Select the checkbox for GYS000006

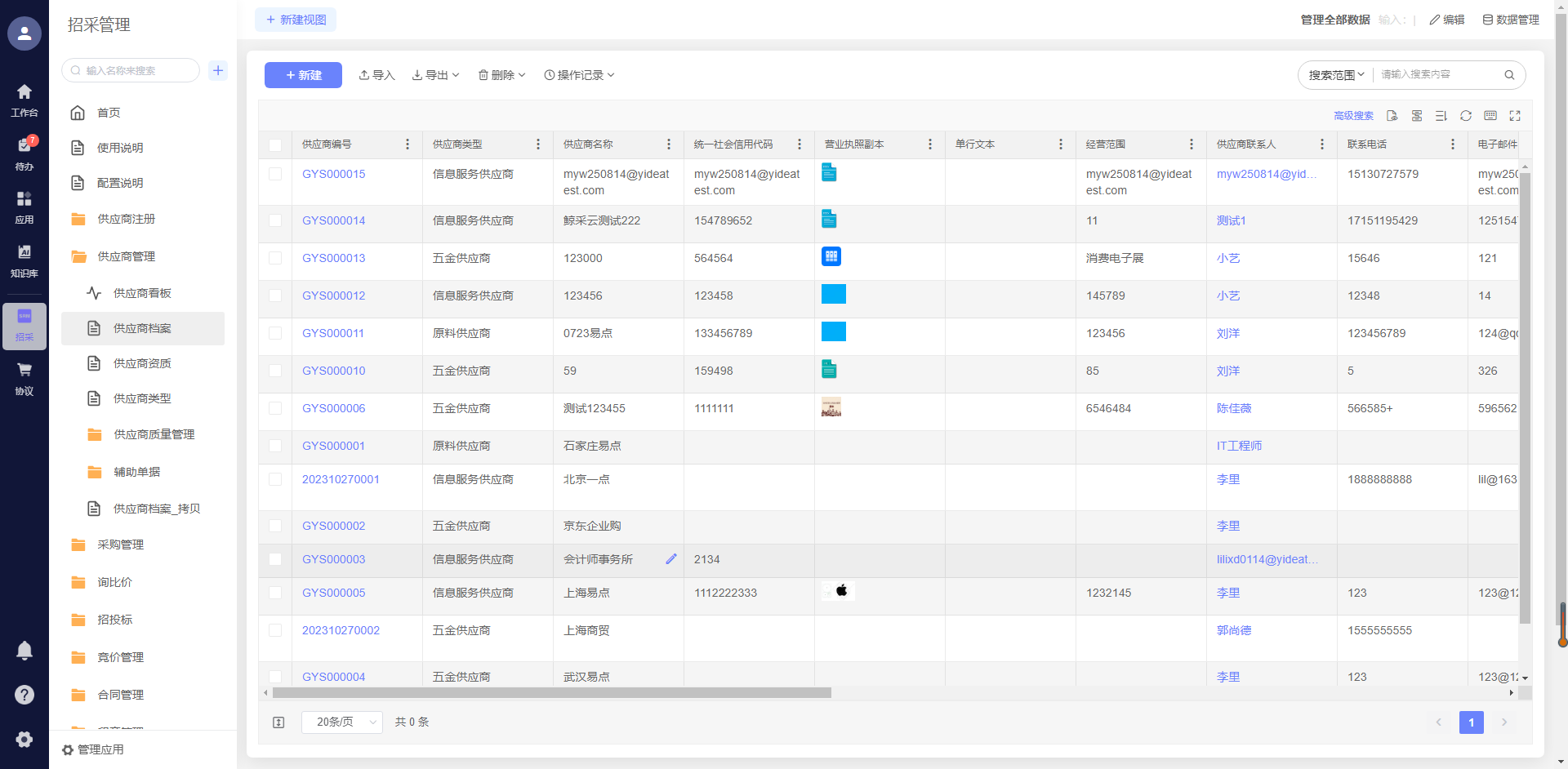click(275, 408)
